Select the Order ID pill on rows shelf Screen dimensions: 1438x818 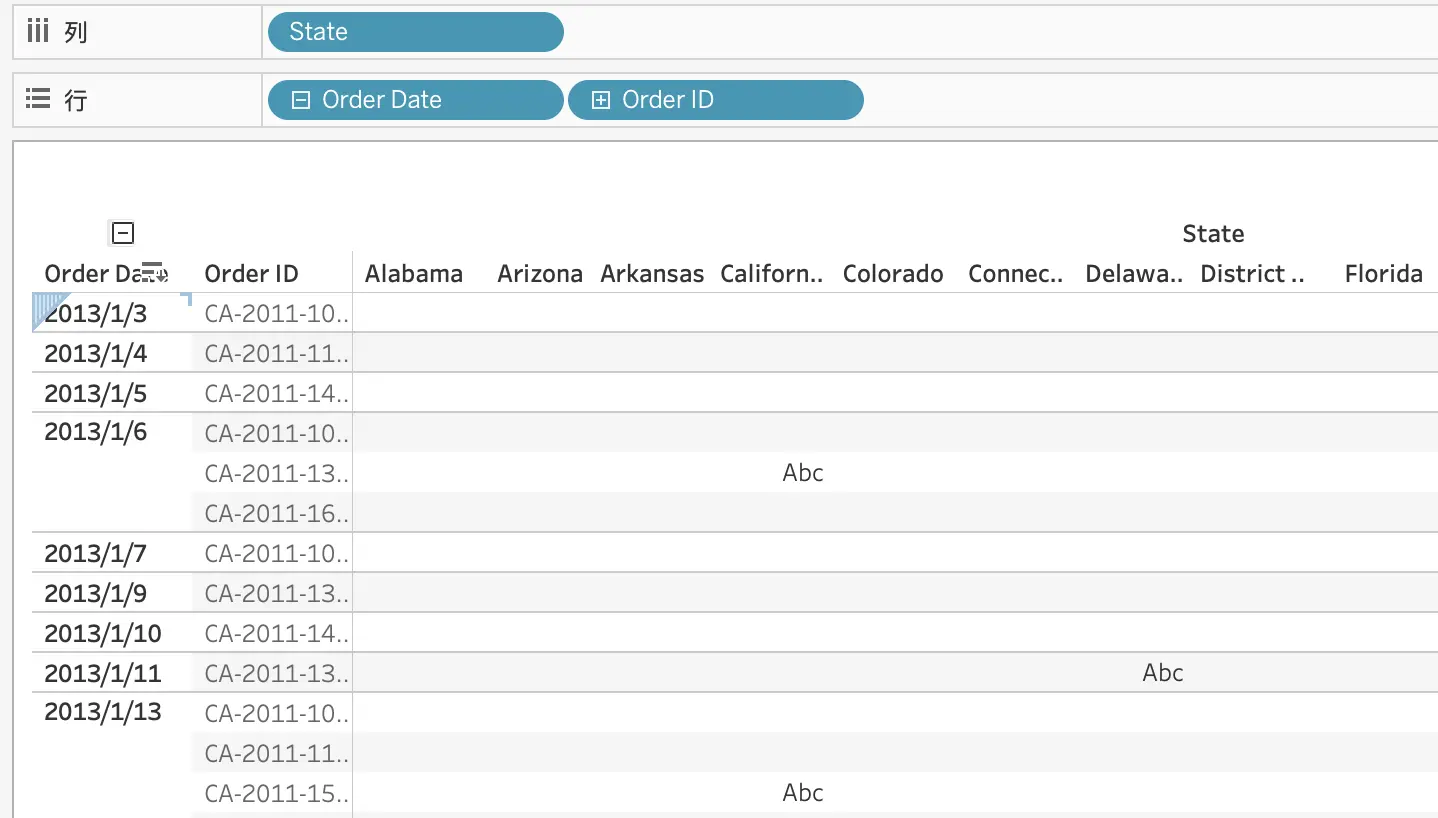(x=715, y=100)
